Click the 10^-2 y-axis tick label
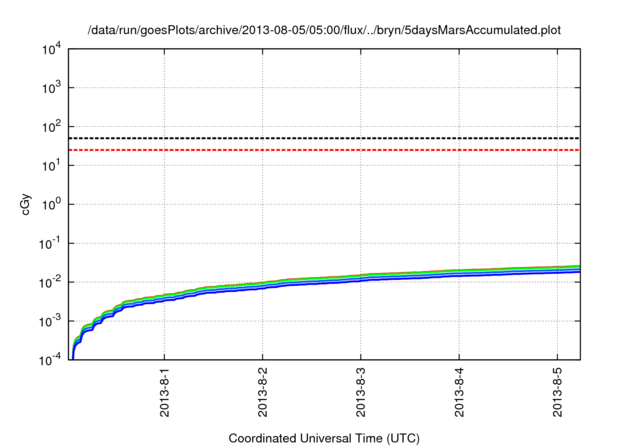This screenshot has width=640, height=448. coord(50,282)
